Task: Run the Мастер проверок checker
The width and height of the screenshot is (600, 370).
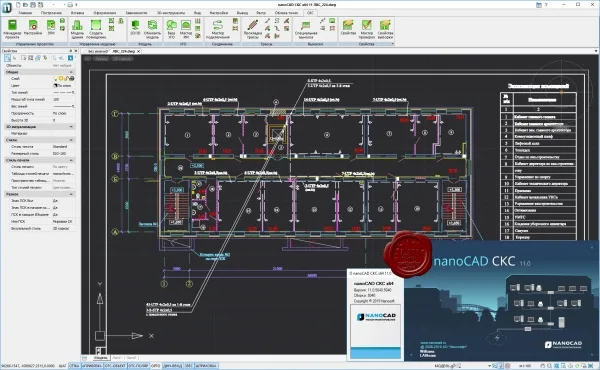Action: tap(367, 29)
